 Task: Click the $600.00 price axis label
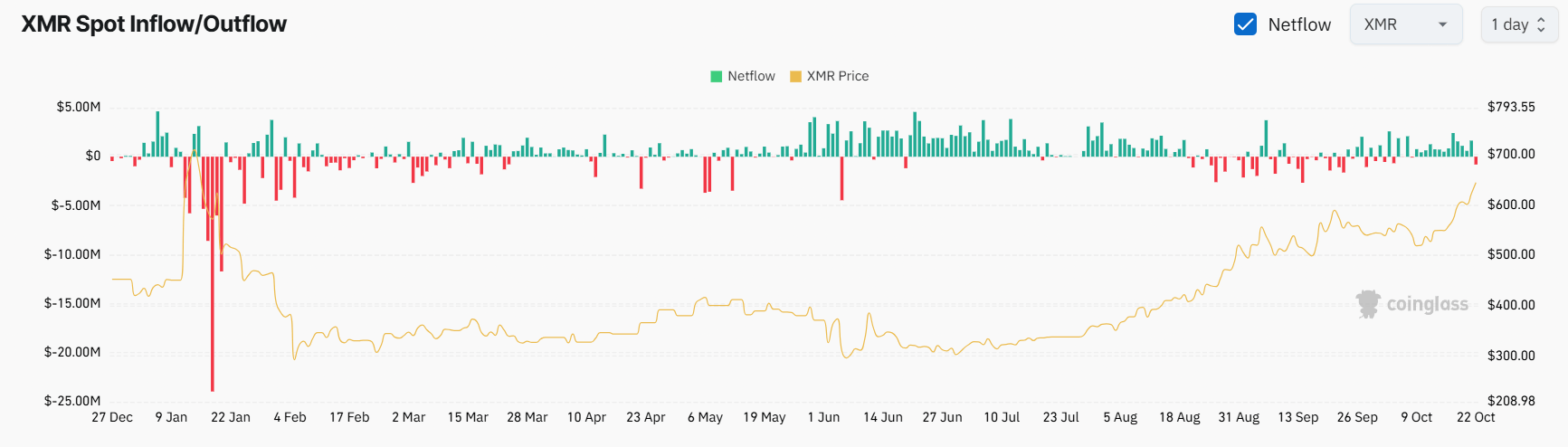coord(1511,204)
